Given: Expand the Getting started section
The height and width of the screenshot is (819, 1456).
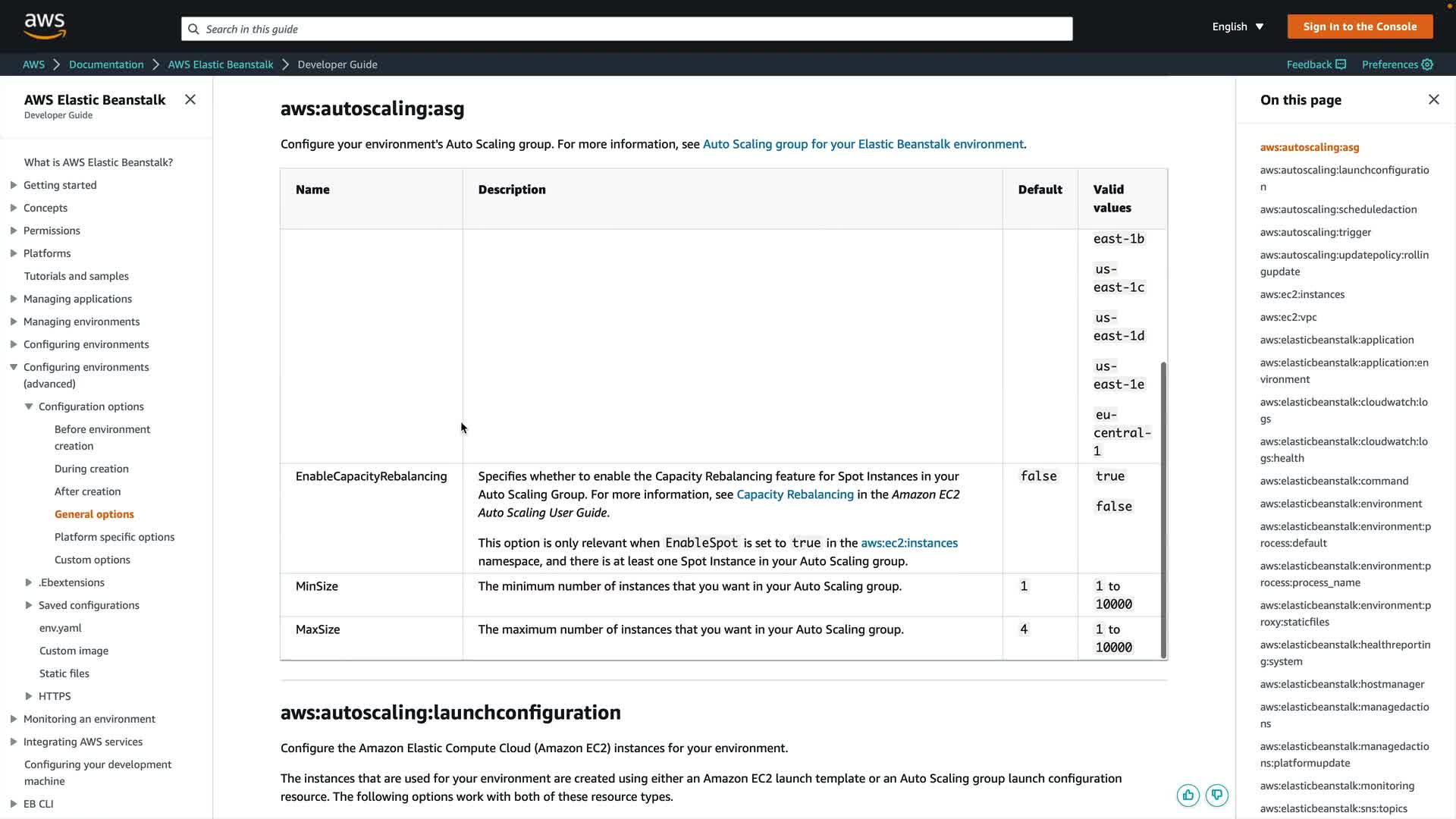Looking at the screenshot, I should click(14, 185).
